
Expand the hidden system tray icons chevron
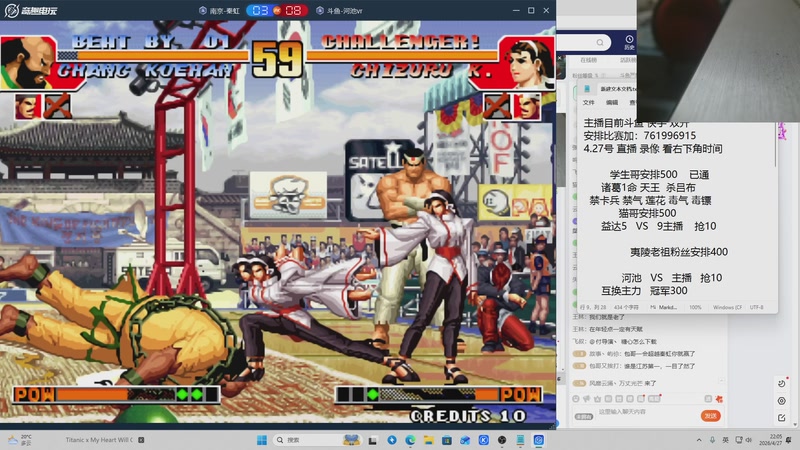pyautogui.click(x=698, y=440)
